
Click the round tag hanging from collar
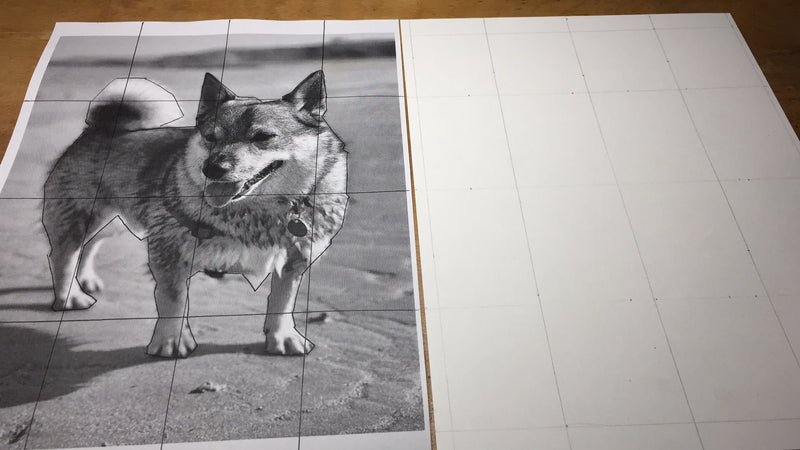[x=297, y=227]
